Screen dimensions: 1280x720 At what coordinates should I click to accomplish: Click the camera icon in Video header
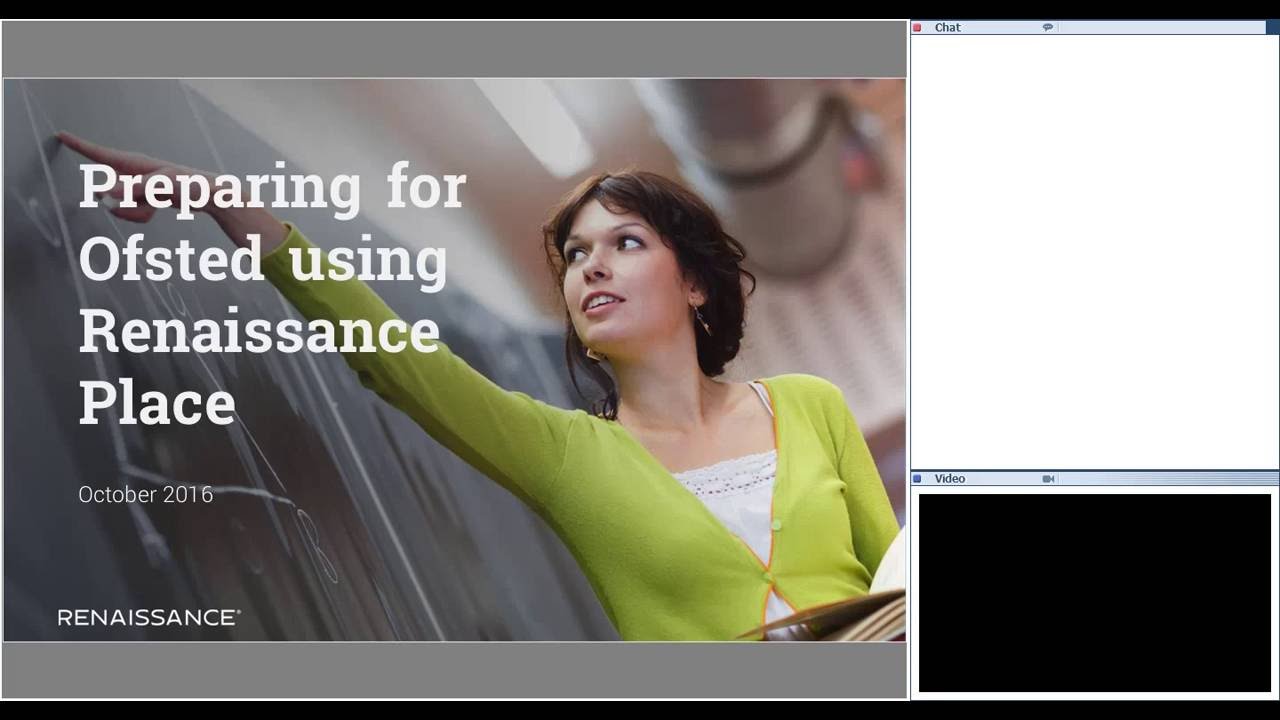click(x=1048, y=479)
